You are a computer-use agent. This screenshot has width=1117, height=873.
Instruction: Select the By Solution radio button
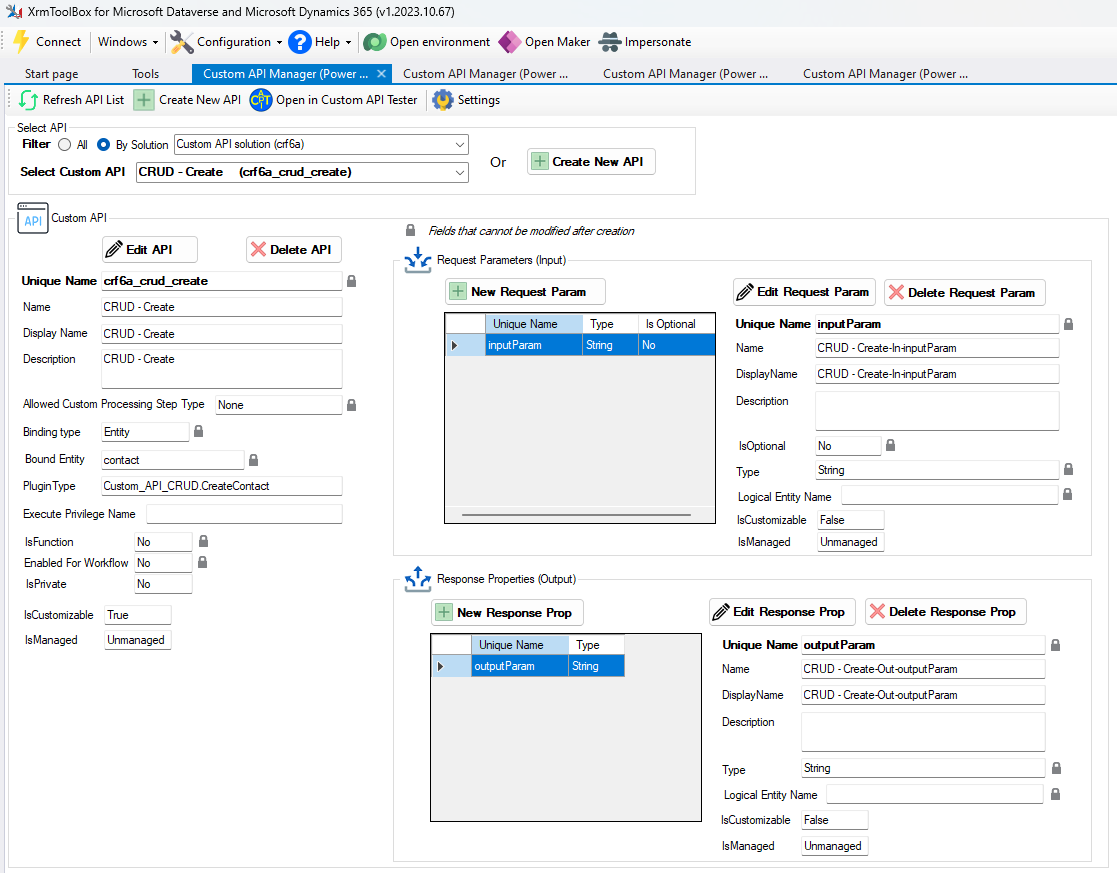coord(103,145)
